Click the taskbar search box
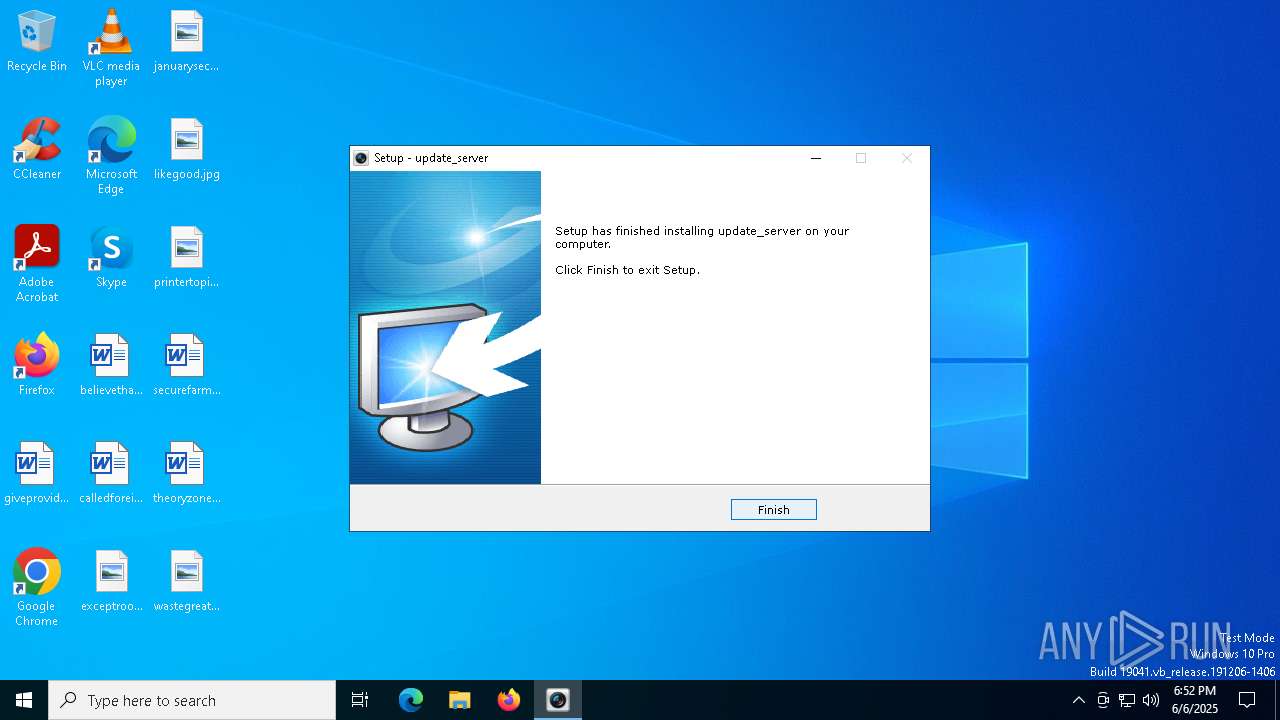 point(192,700)
